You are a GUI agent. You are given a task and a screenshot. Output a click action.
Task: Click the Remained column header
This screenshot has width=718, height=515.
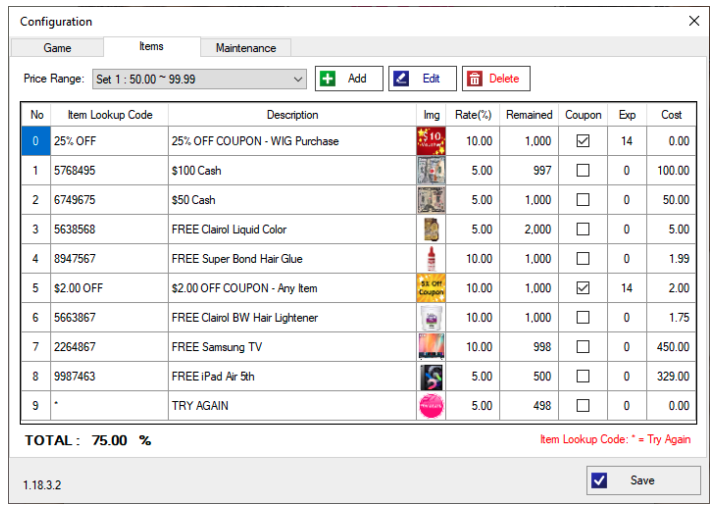pyautogui.click(x=529, y=115)
